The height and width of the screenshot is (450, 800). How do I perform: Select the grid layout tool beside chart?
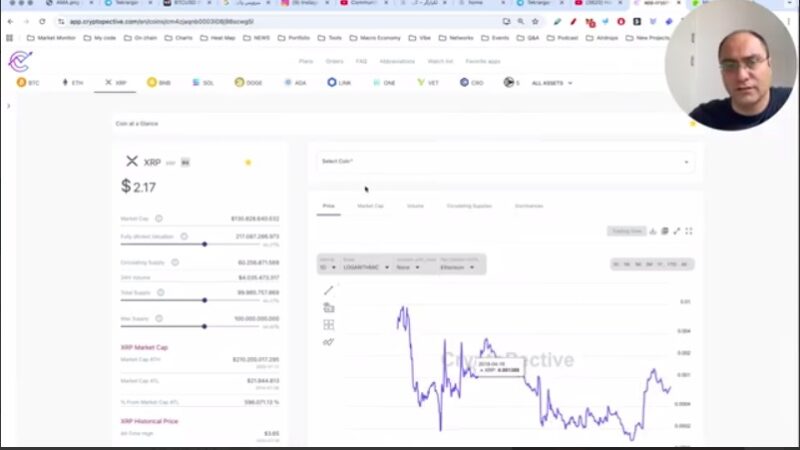[x=328, y=325]
